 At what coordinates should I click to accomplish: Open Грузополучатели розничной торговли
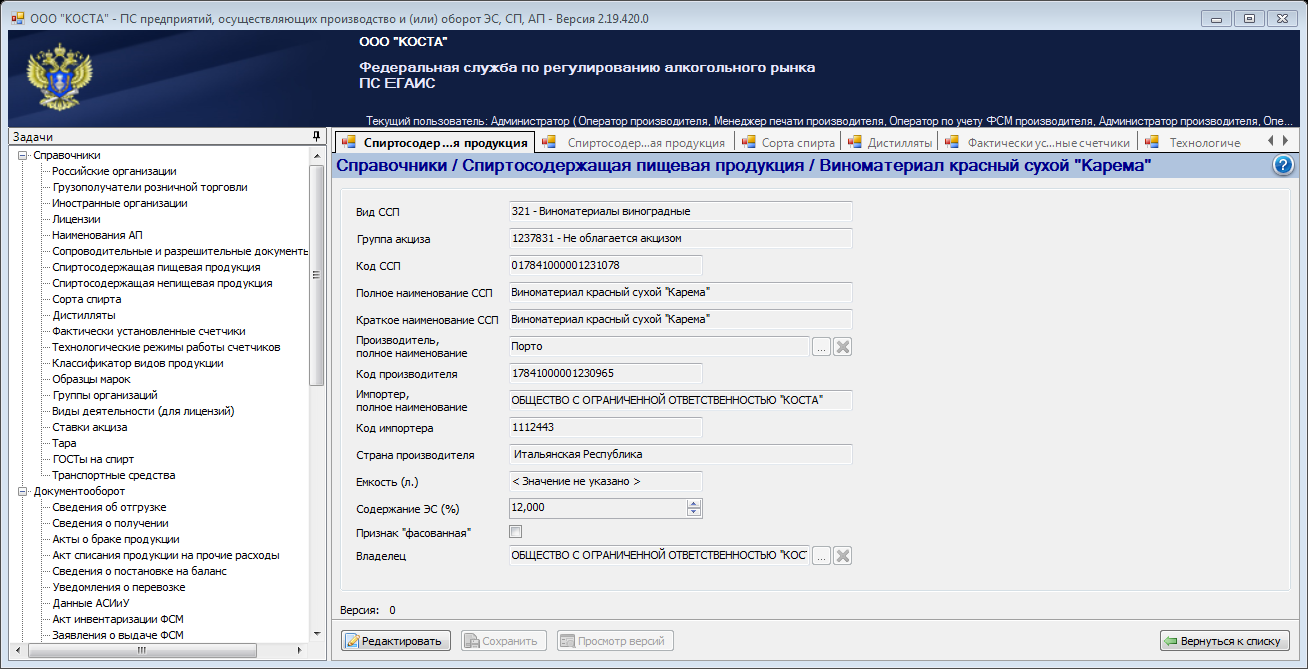(150, 187)
